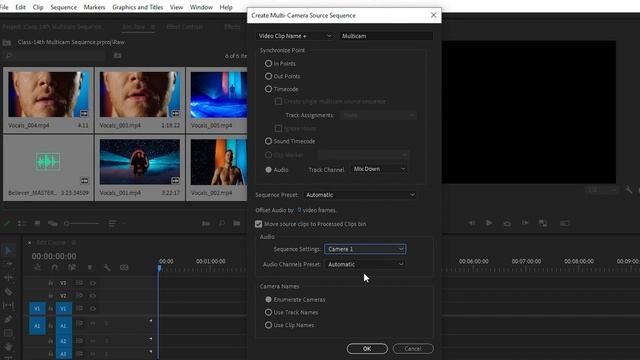Select the Rectangle tool
Screen dimensions: 640x360
8,333
